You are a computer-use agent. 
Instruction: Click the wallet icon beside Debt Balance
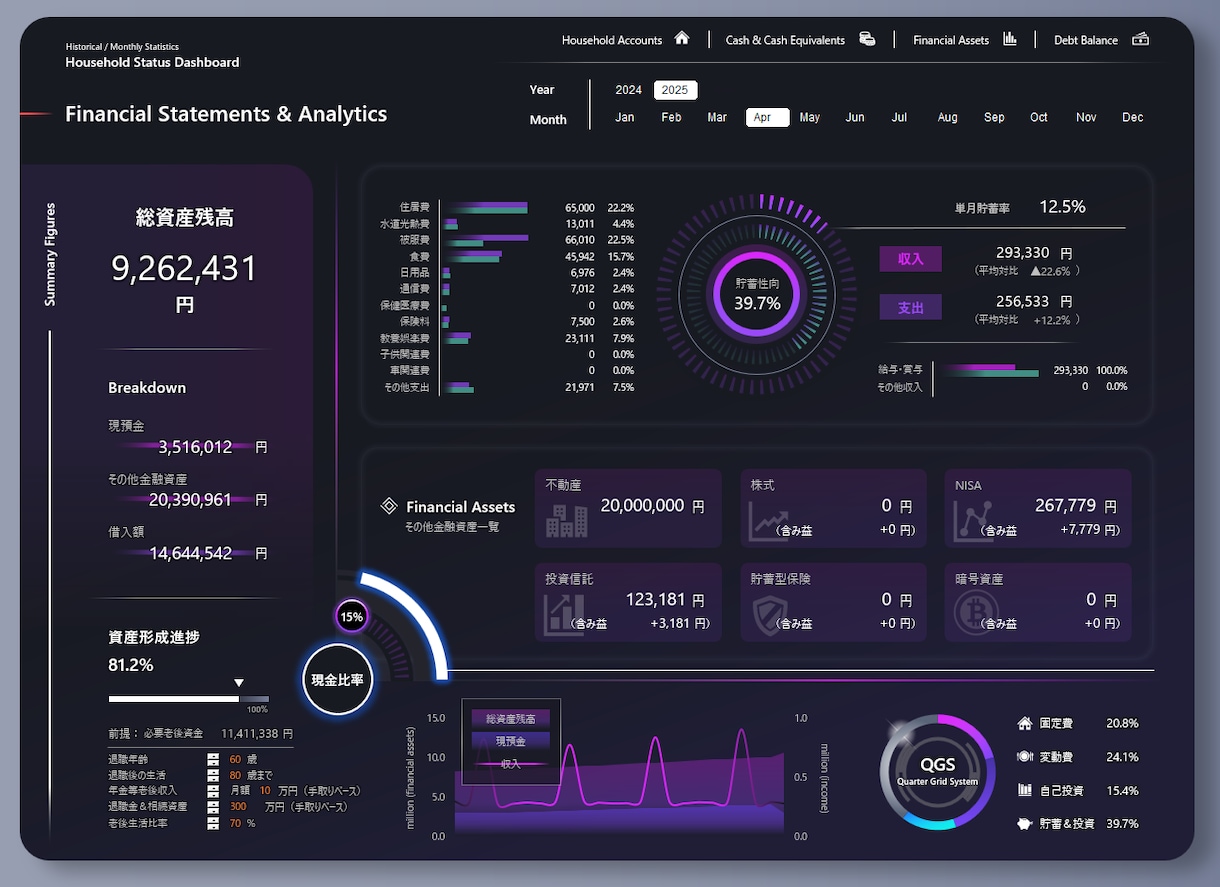pyautogui.click(x=1140, y=39)
